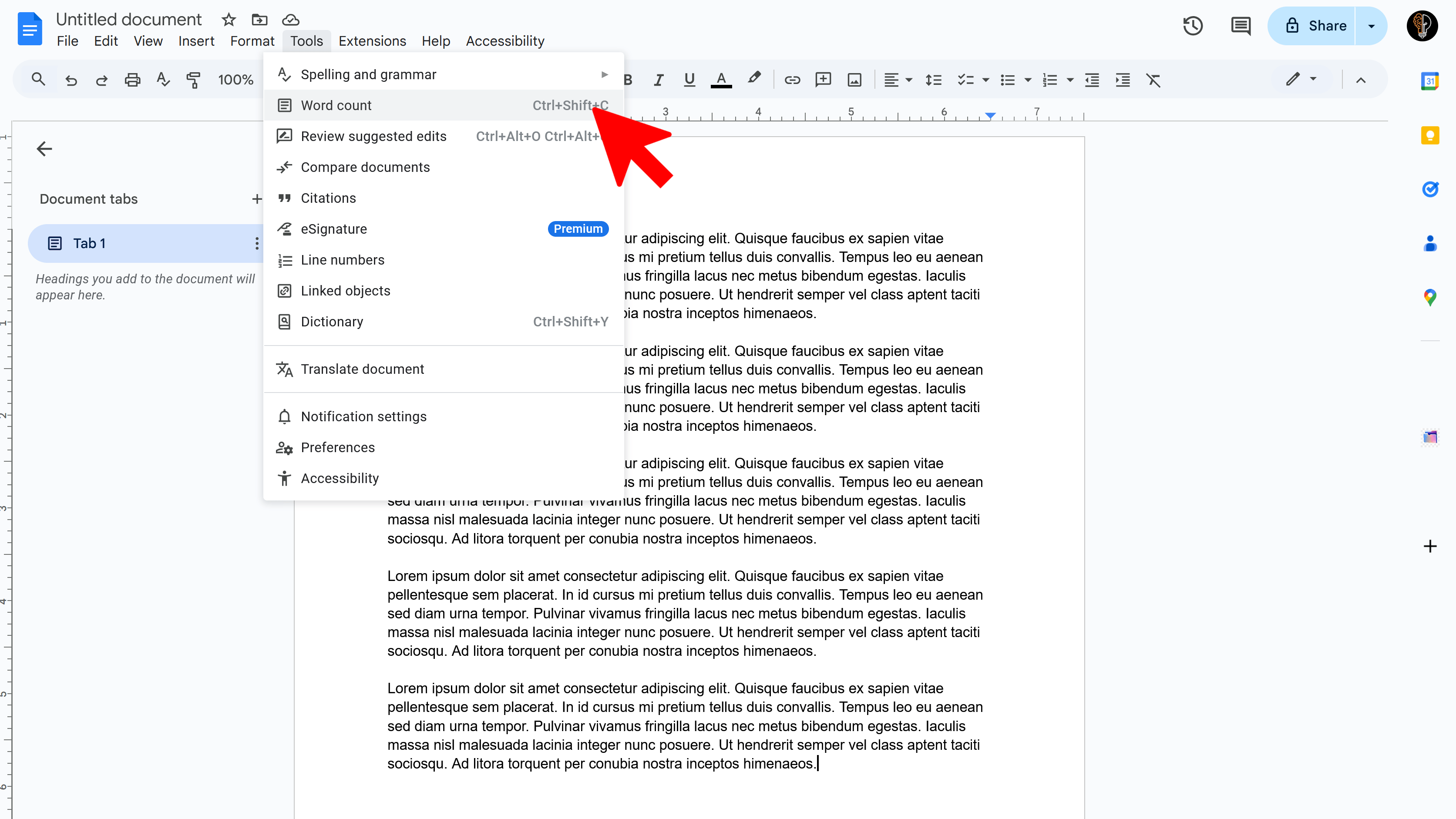Open the text color picker

pos(721,80)
